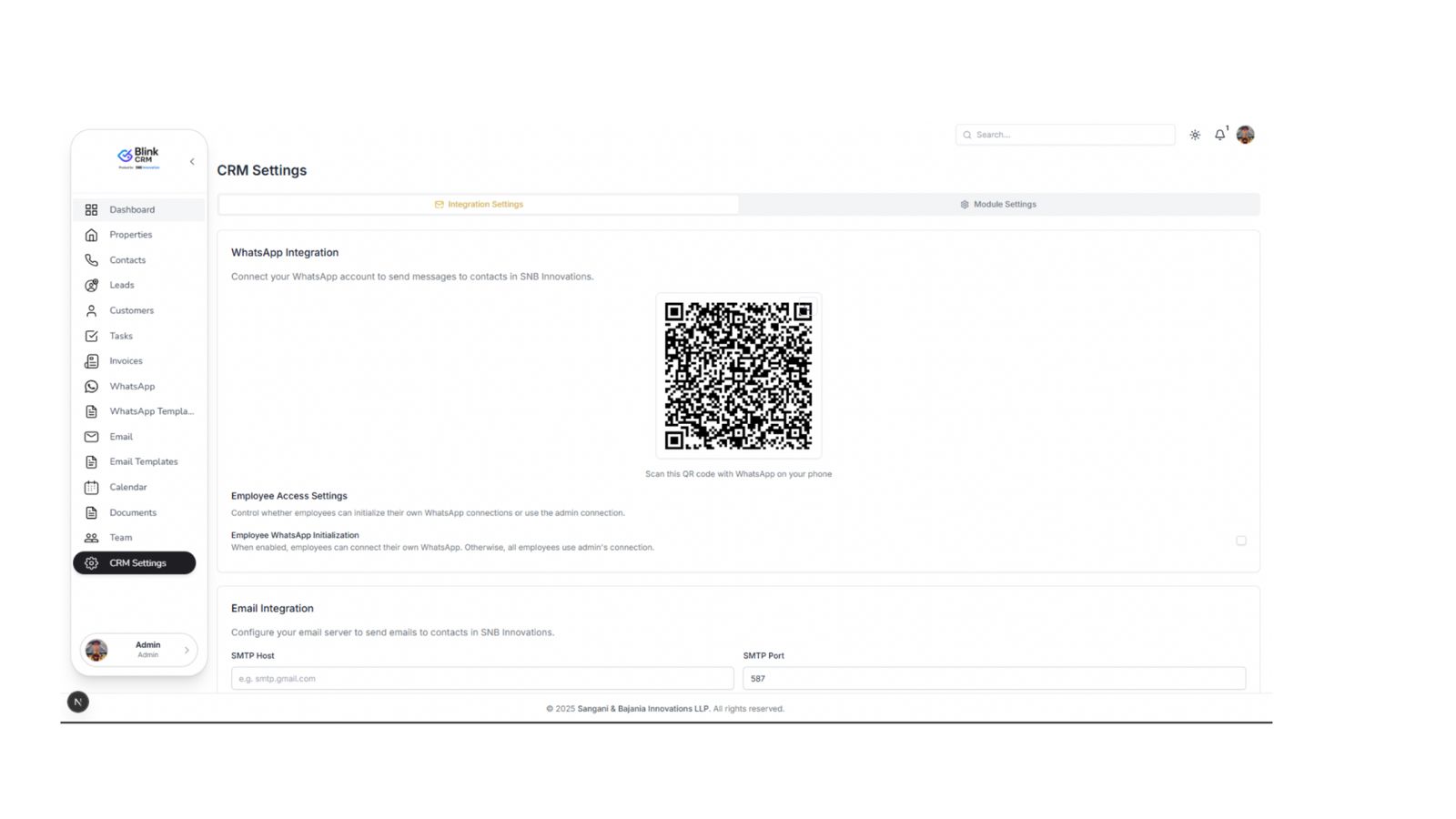Go to Calendar page
1456x819 pixels.
tap(138, 488)
